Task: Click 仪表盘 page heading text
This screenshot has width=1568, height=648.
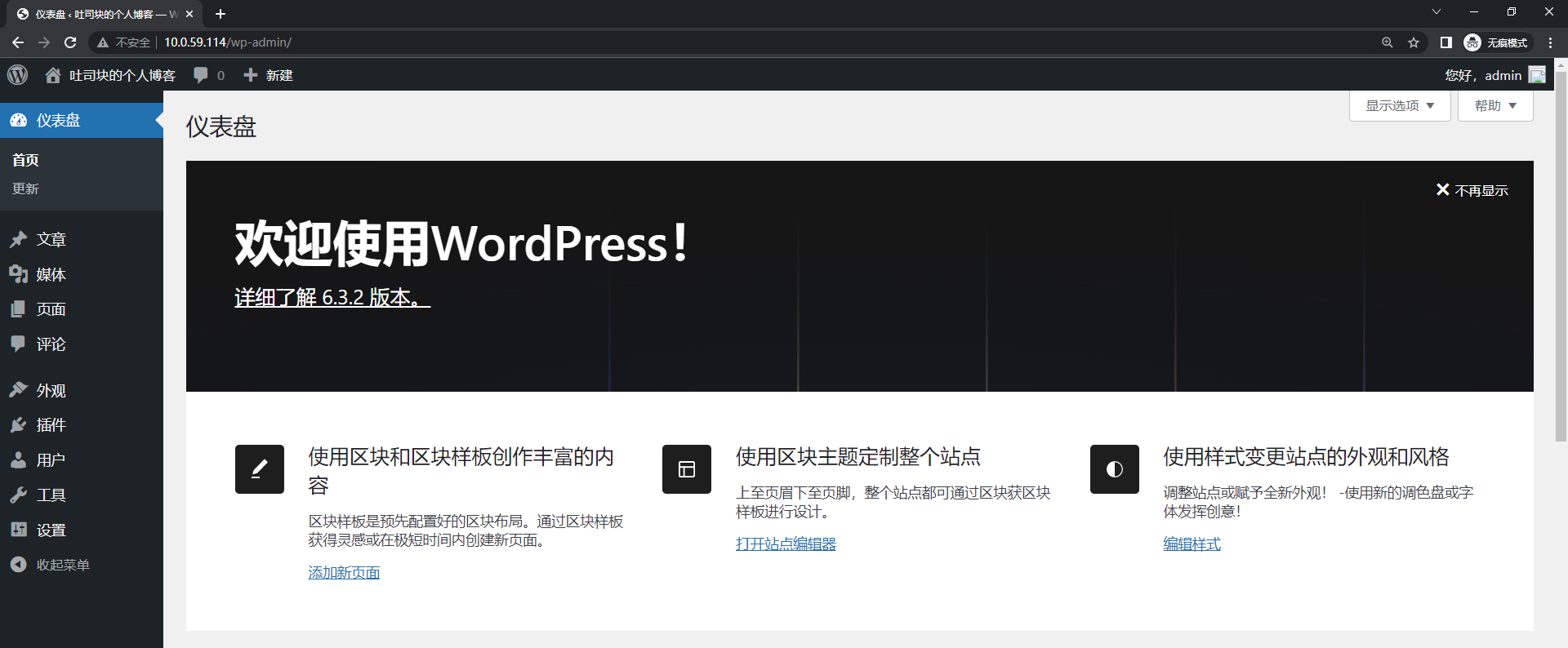Action: pyautogui.click(x=221, y=126)
